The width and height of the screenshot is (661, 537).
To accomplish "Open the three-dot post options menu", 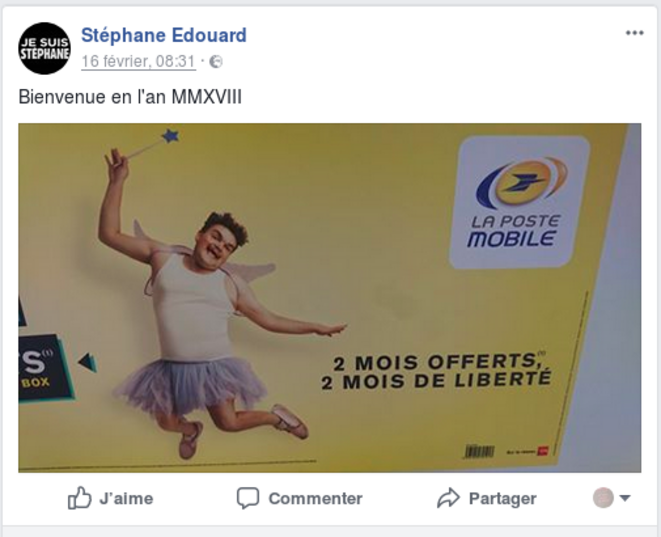I will pyautogui.click(x=634, y=33).
